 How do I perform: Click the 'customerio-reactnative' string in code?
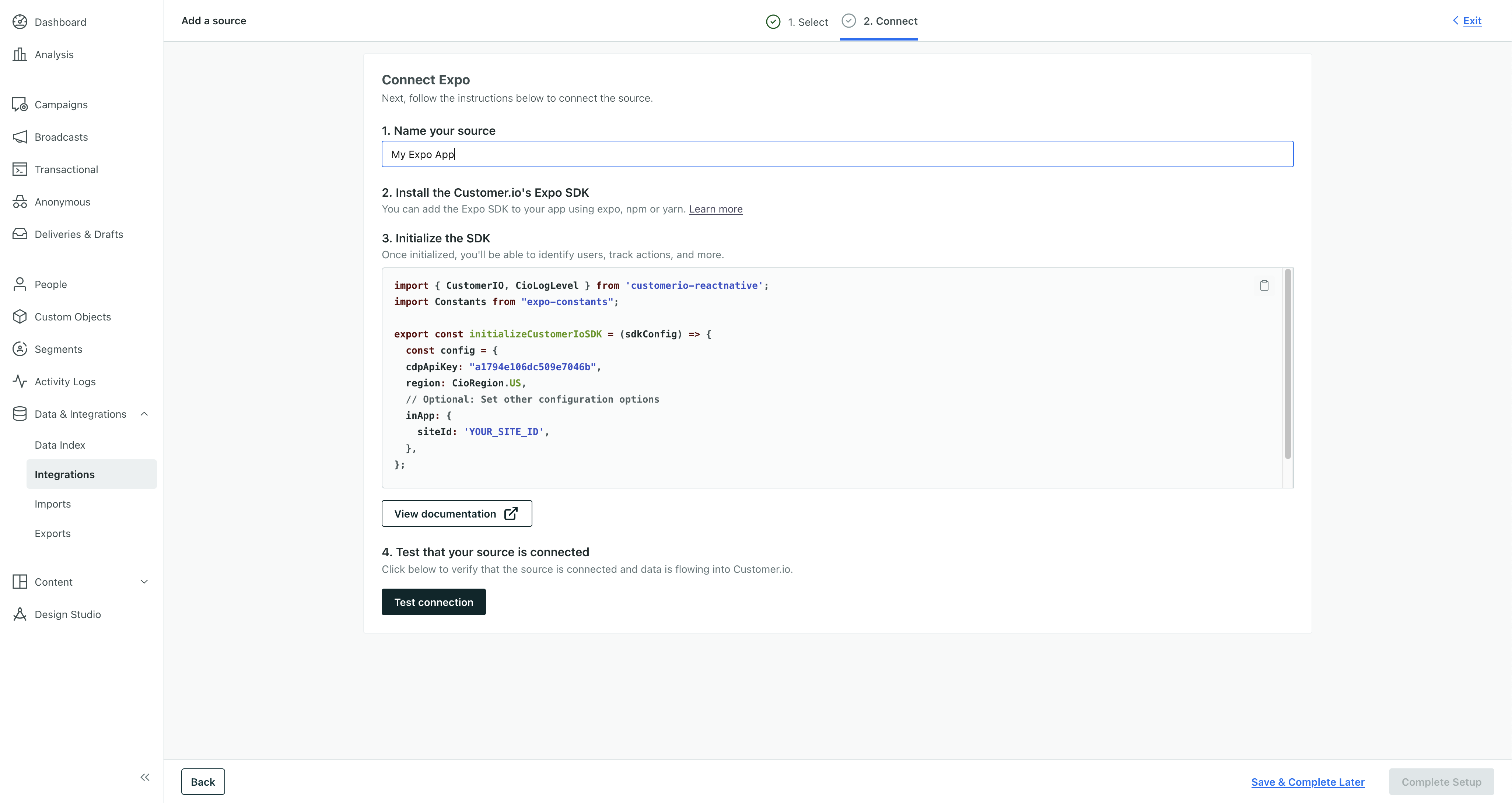point(694,285)
